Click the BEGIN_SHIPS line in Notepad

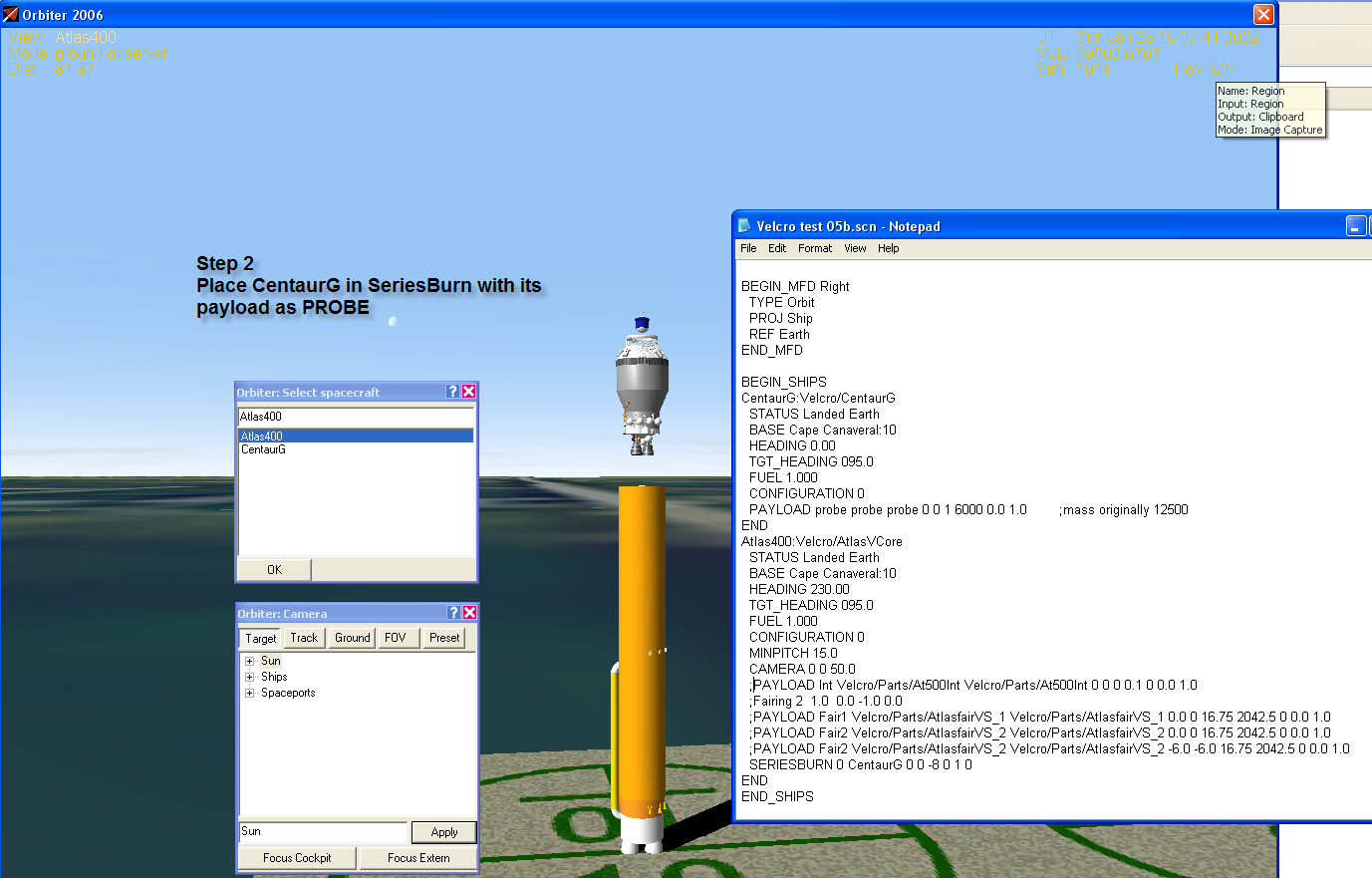point(784,382)
